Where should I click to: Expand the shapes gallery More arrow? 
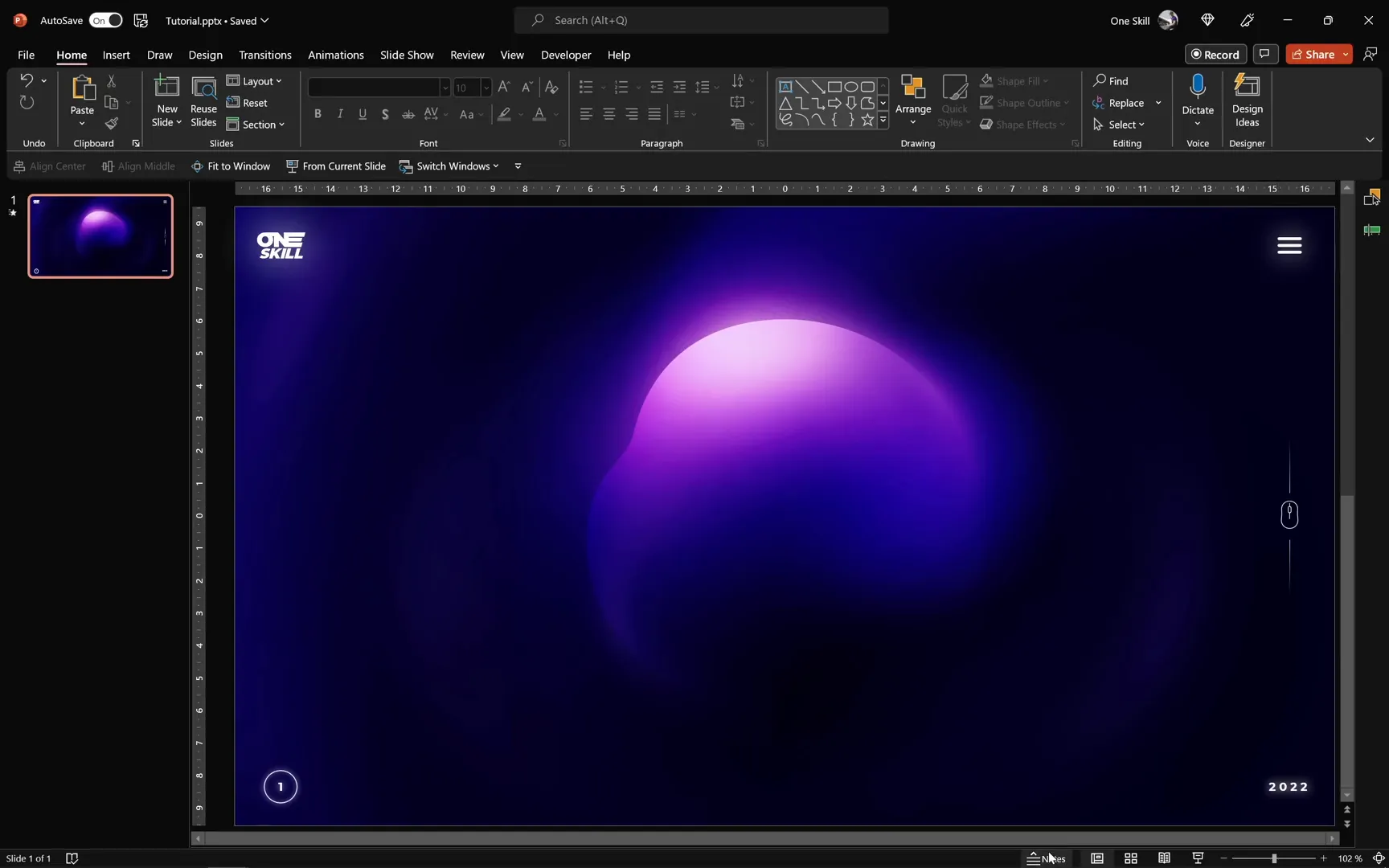pyautogui.click(x=883, y=121)
